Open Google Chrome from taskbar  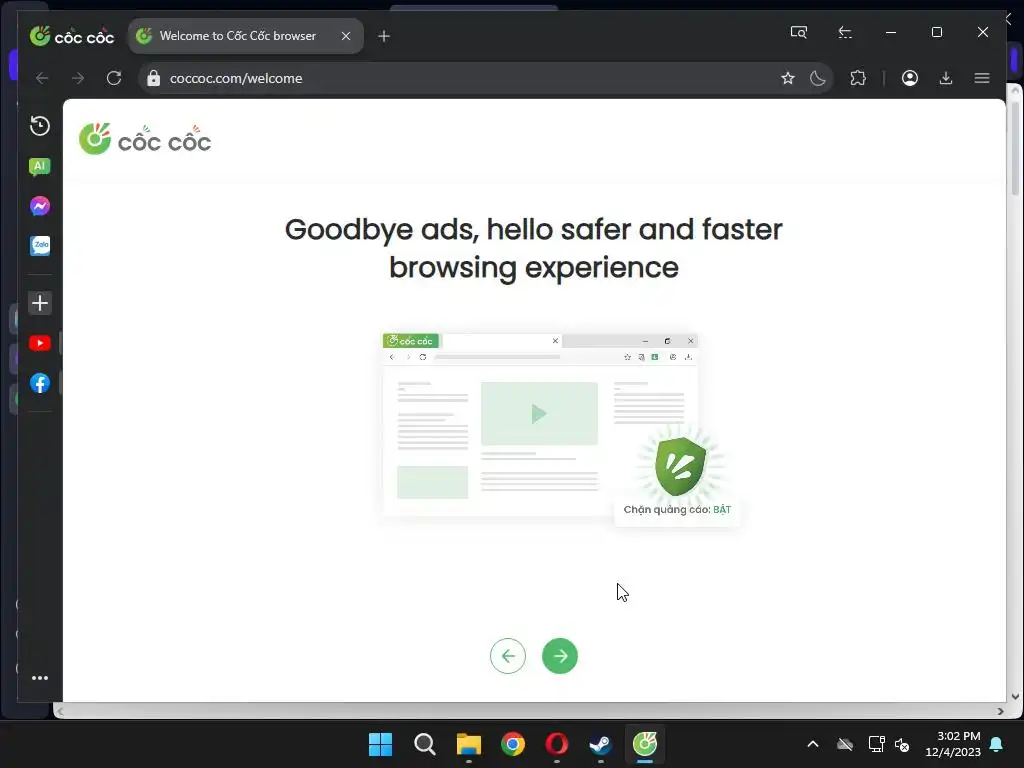click(x=513, y=744)
